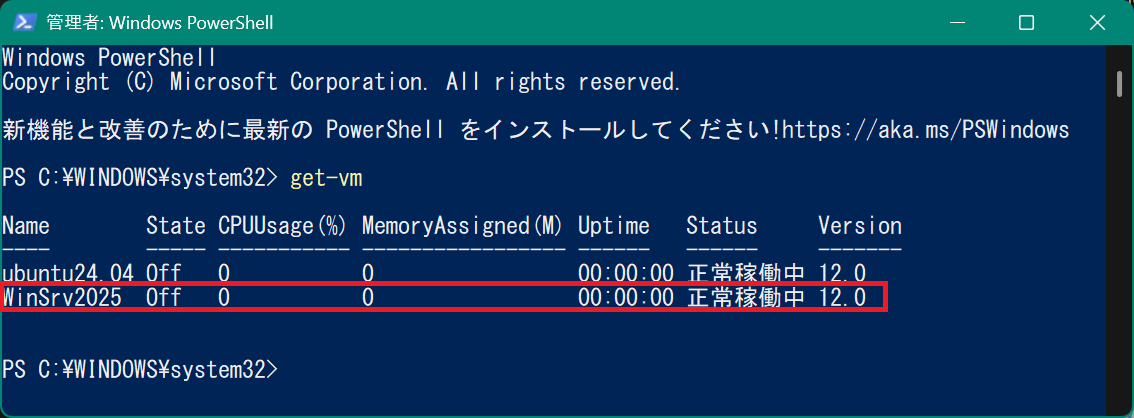The height and width of the screenshot is (418, 1134).
Task: Click the Uptime column header
Action: (613, 226)
